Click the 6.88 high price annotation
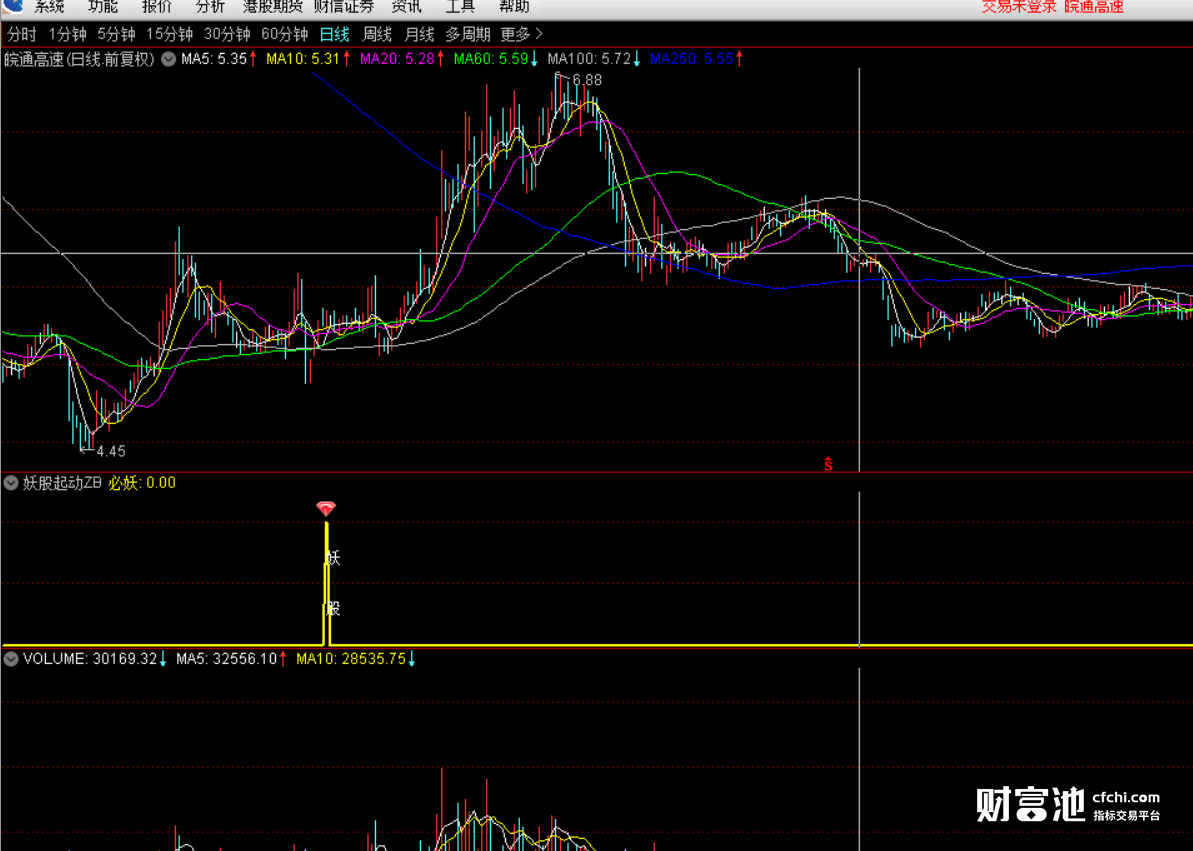Screen dimensions: 1193x851 (x=587, y=80)
